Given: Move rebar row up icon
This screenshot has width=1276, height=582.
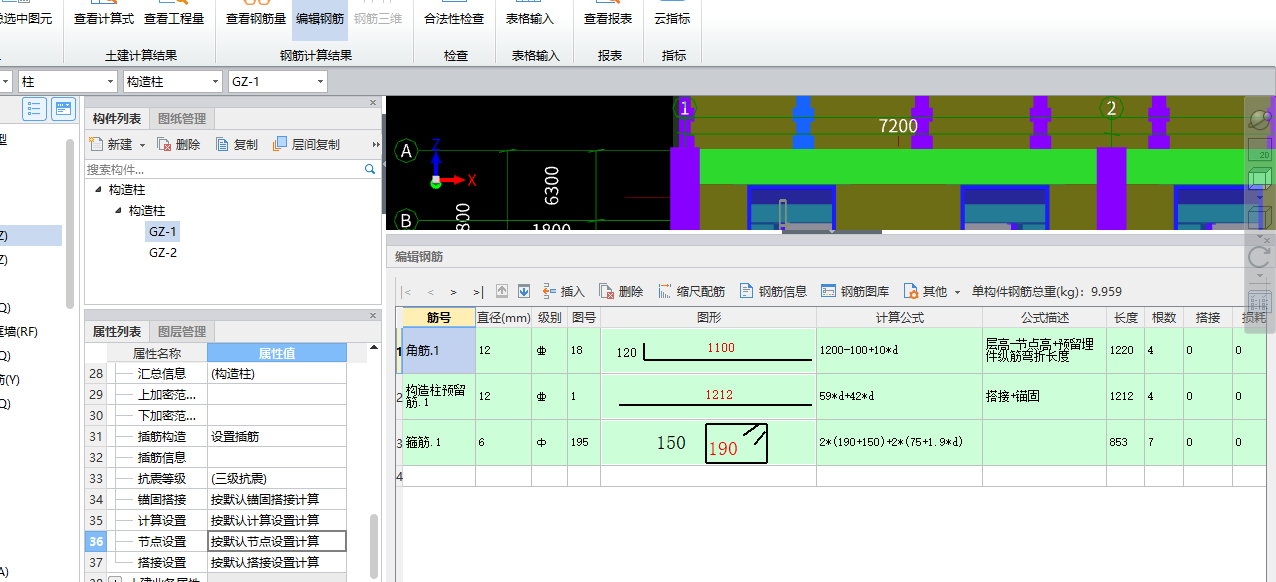Looking at the screenshot, I should pyautogui.click(x=503, y=292).
